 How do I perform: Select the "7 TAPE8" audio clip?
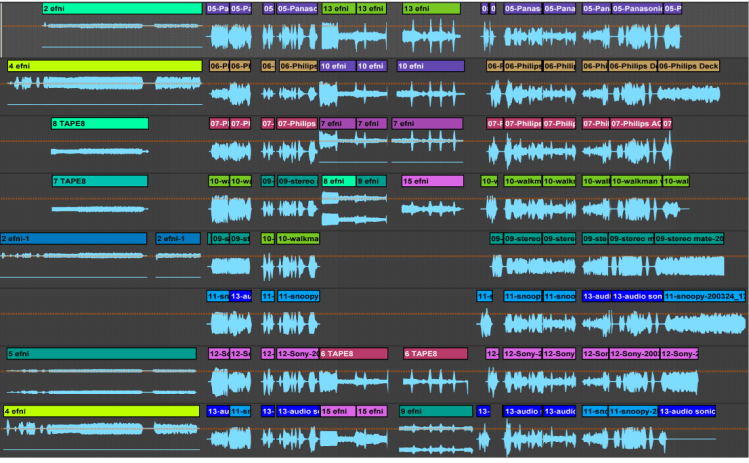99,182
